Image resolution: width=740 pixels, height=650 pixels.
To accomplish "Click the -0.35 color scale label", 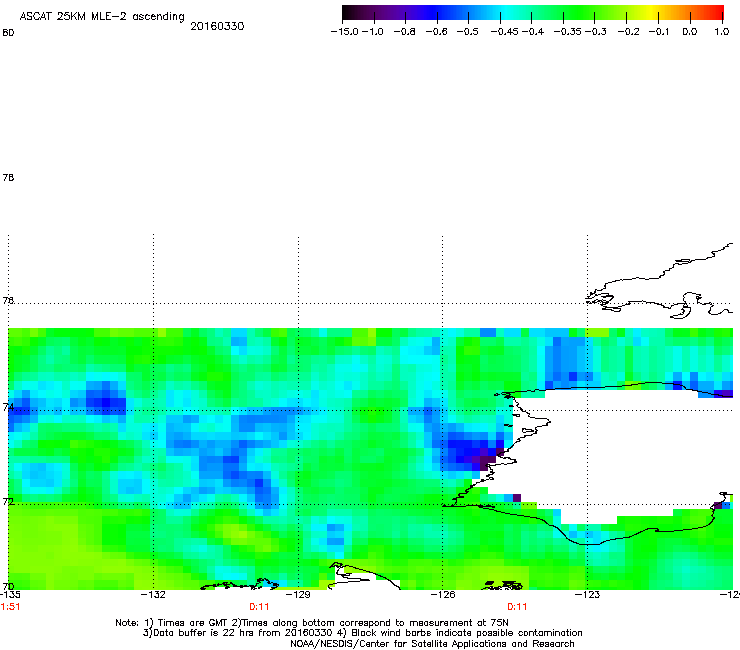I will pos(567,32).
